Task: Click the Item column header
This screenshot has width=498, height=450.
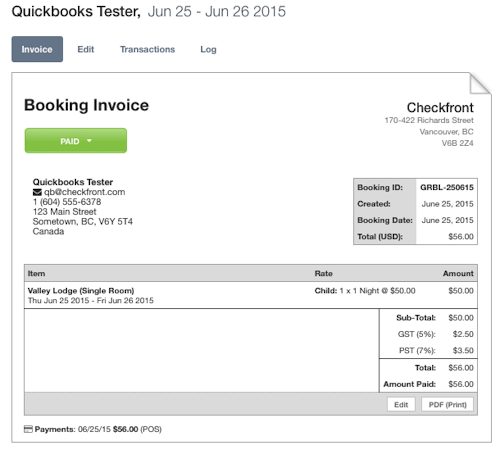Action: (36, 274)
